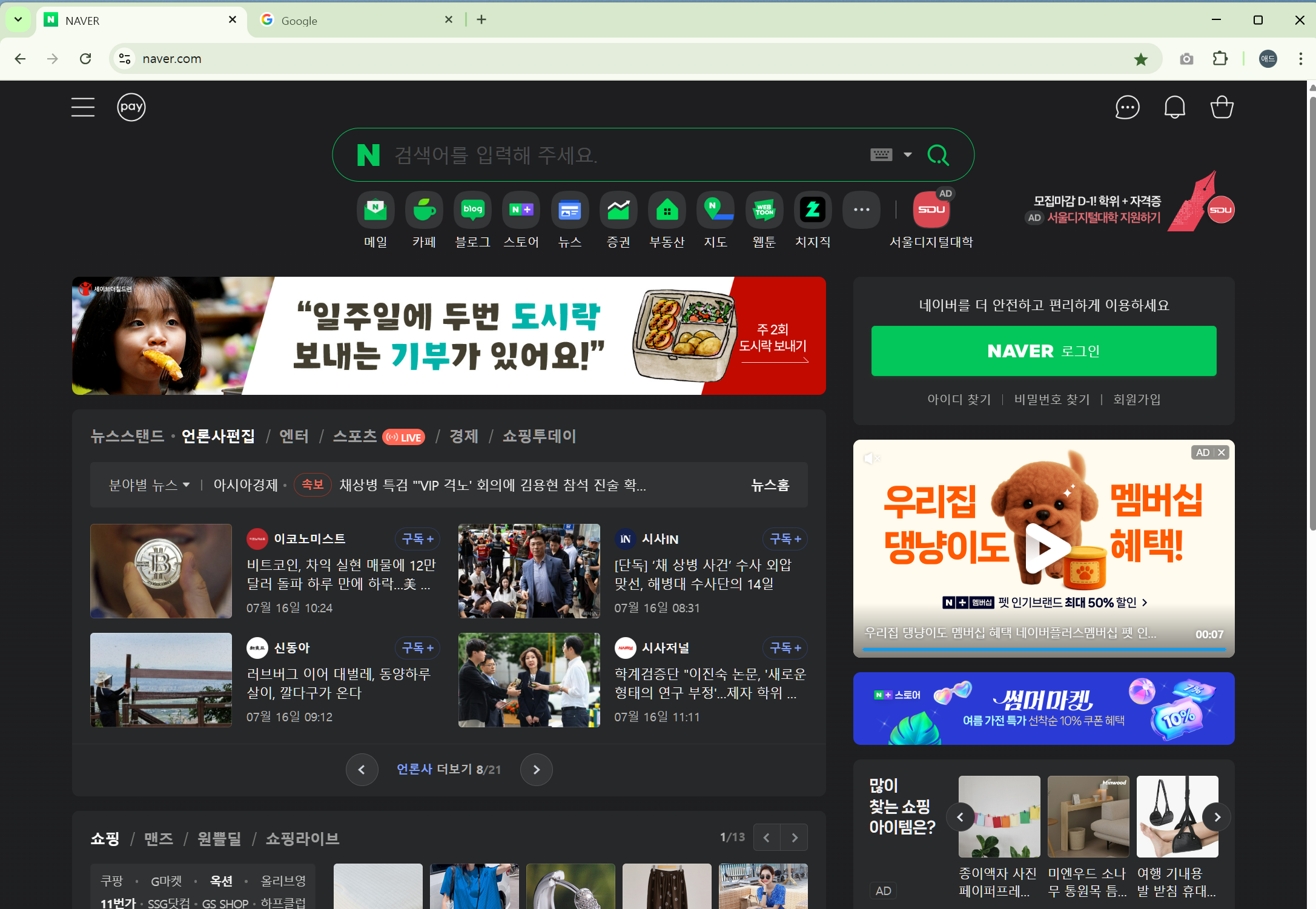Image resolution: width=1316 pixels, height=909 pixels.
Task: Play the pet membership video ad
Action: pos(1043,547)
